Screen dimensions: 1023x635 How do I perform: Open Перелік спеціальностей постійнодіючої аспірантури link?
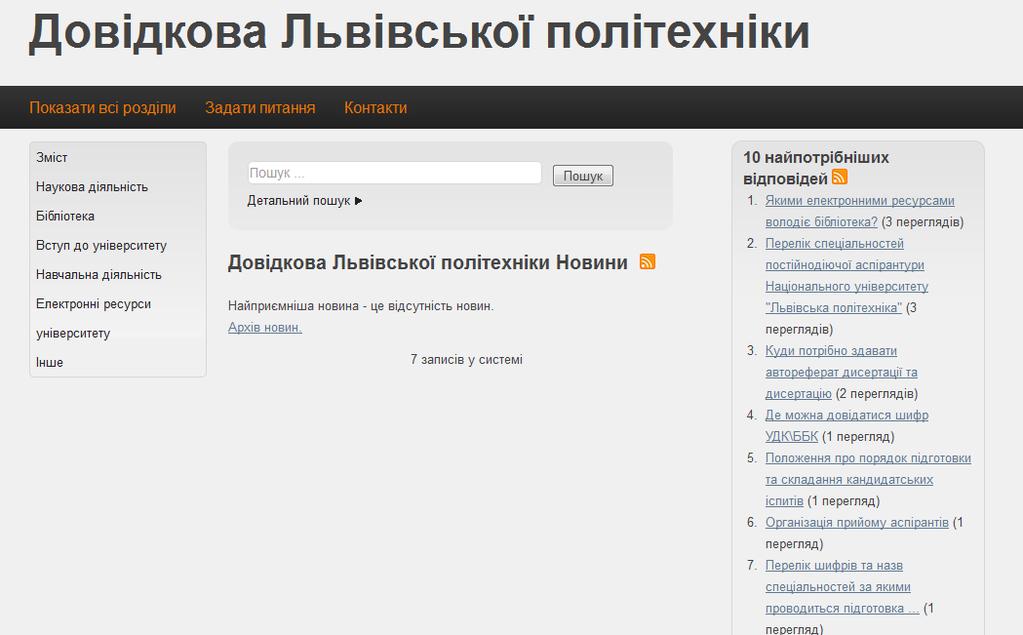point(847,275)
